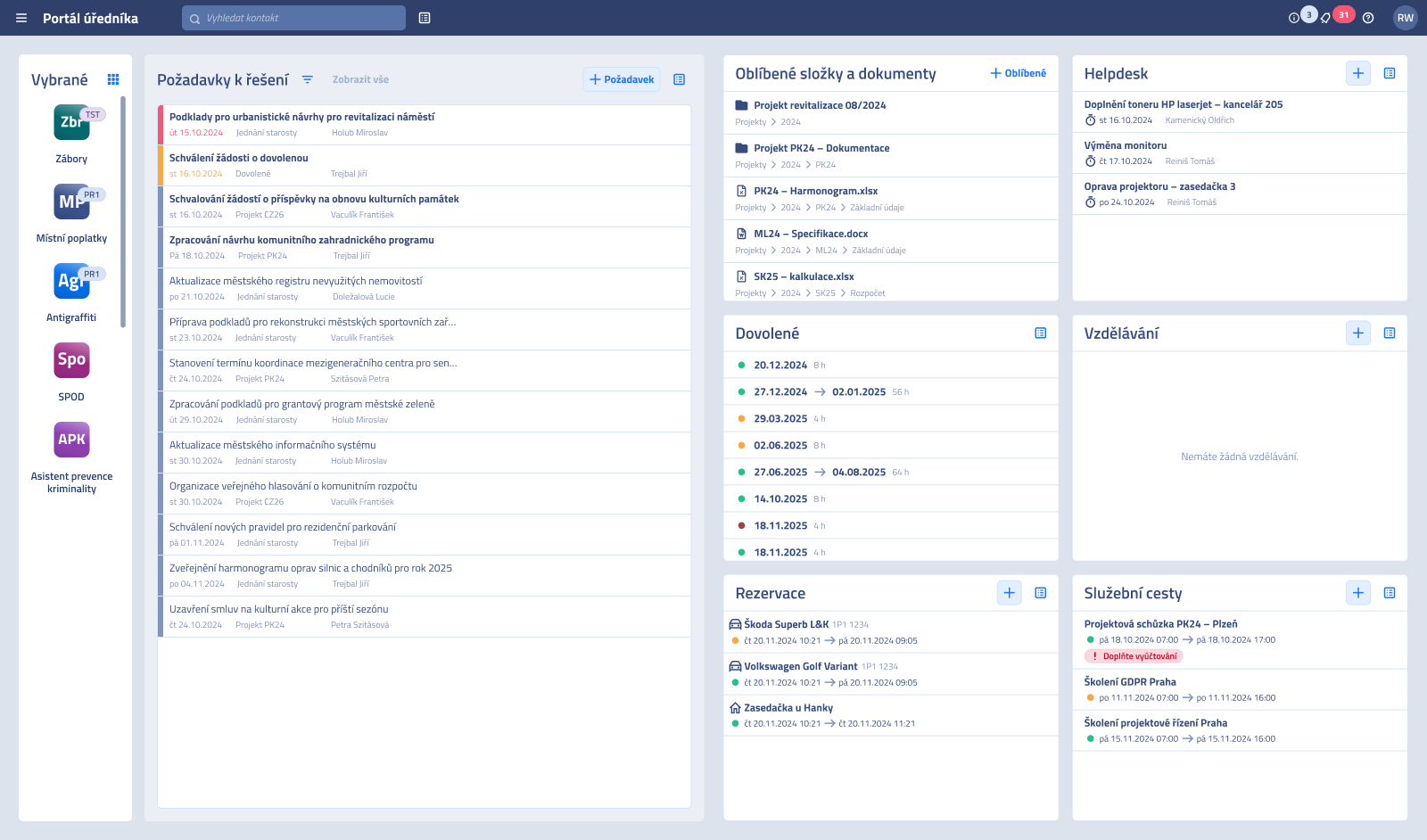
Task: Open list view of Požadavky panel
Action: [x=680, y=79]
